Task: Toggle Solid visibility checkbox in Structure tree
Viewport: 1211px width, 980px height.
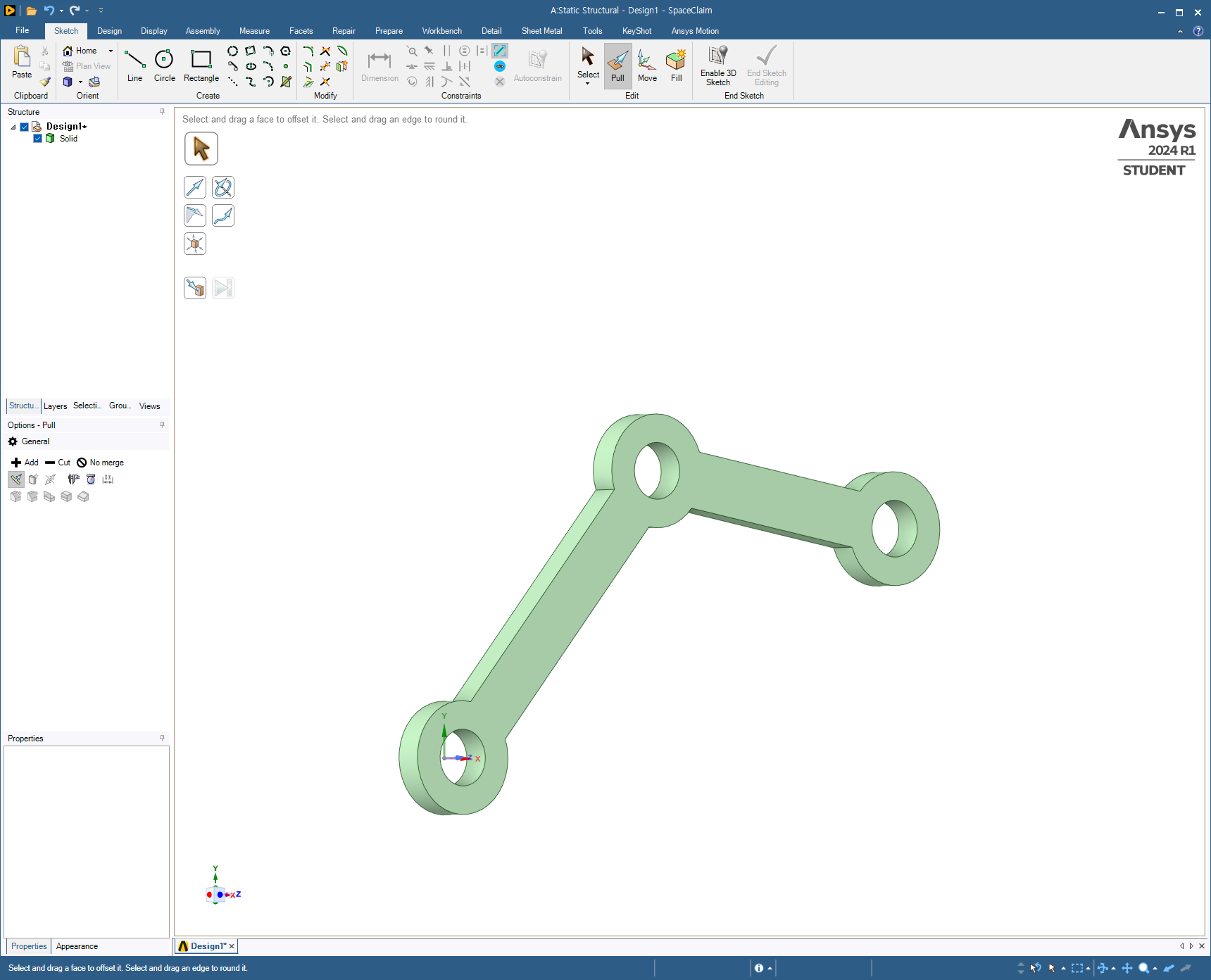Action: [x=38, y=139]
